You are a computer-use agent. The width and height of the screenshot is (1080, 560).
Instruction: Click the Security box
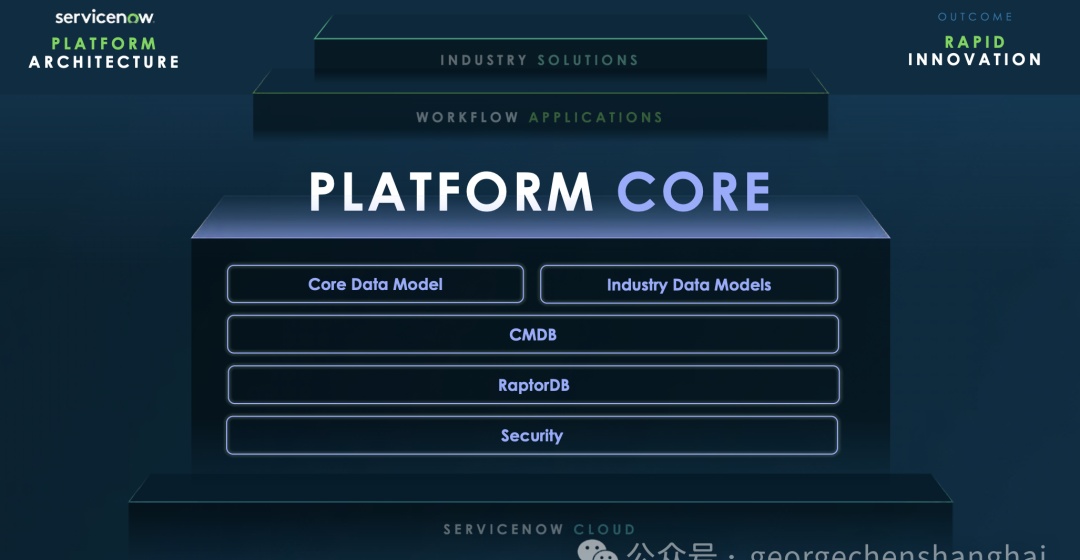[532, 435]
